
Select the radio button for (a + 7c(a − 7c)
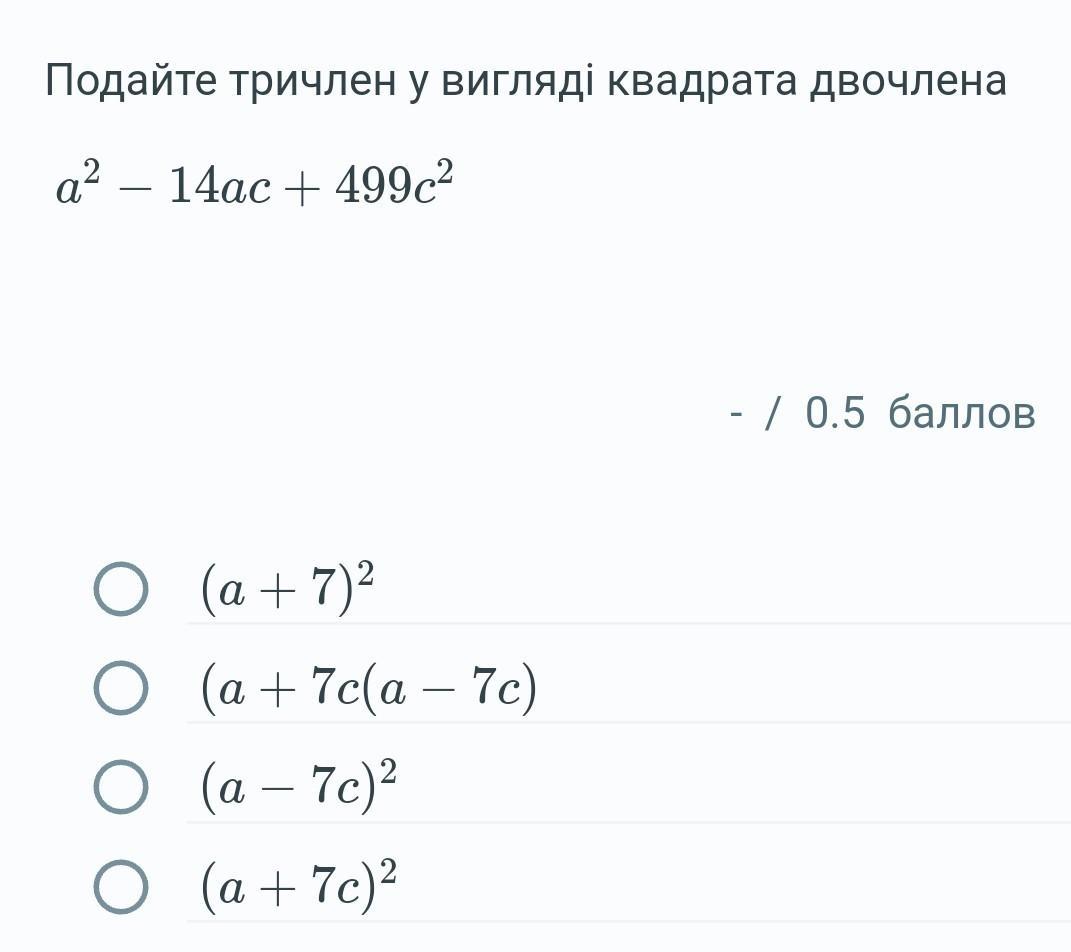121,688
